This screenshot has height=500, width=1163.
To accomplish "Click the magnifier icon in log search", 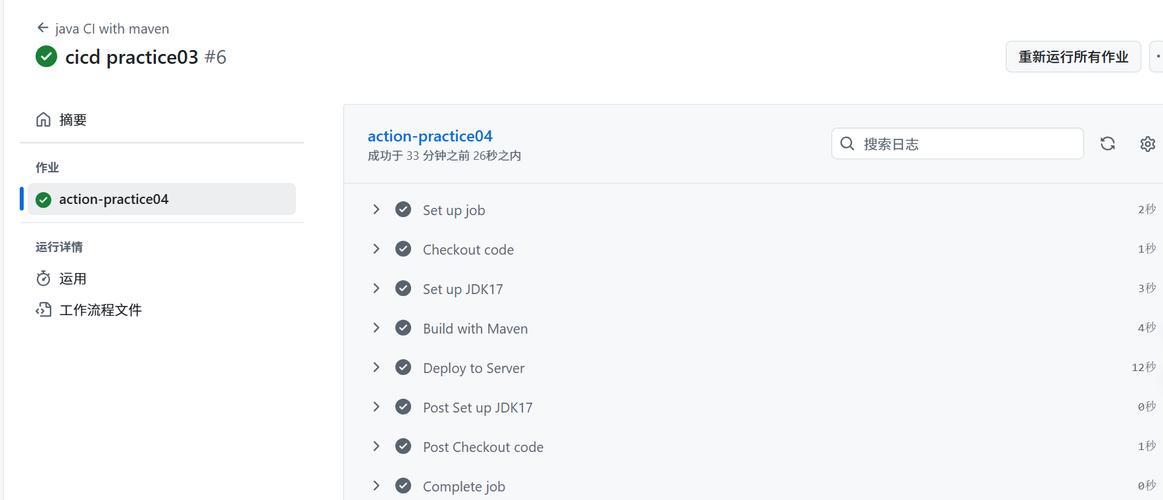I will coord(847,144).
